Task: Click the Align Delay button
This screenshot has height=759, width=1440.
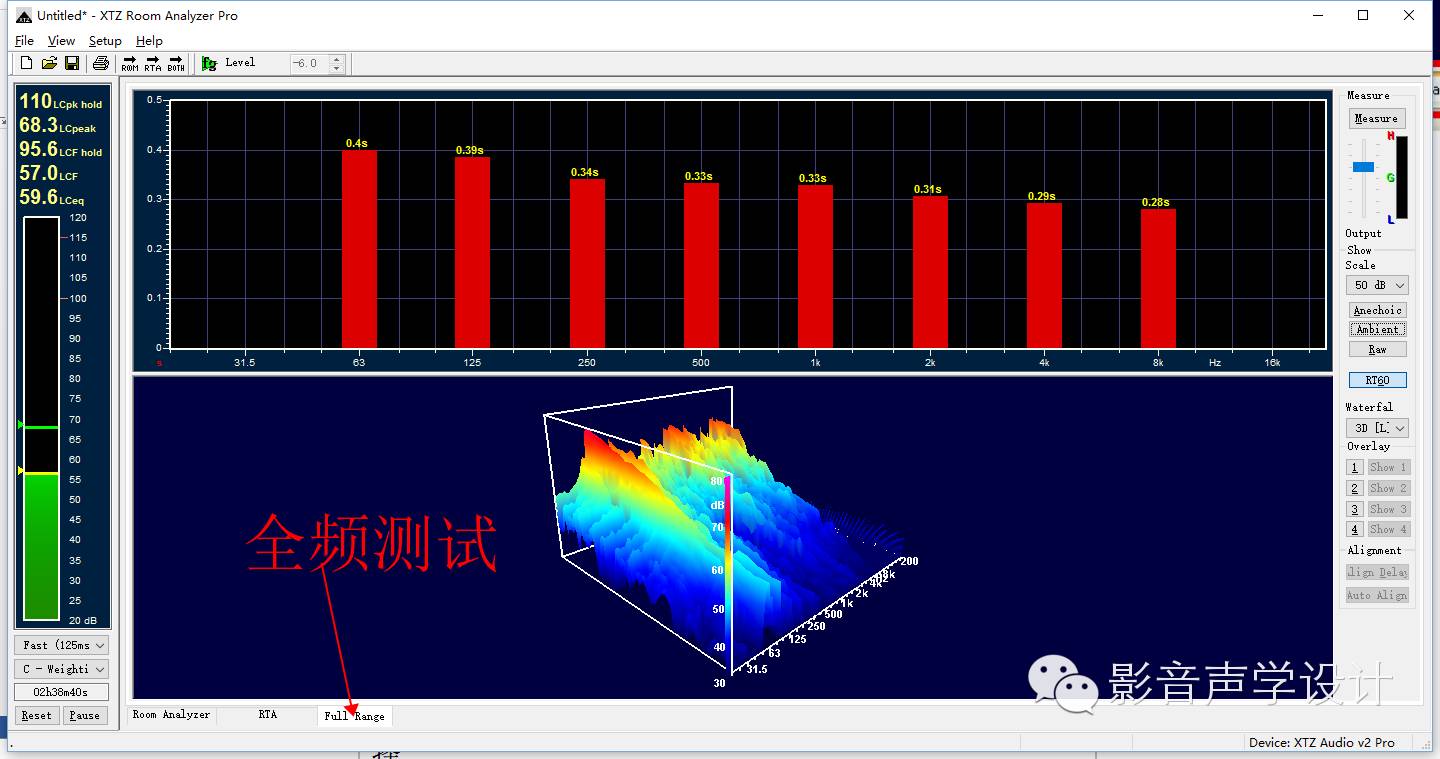Action: 1378,572
